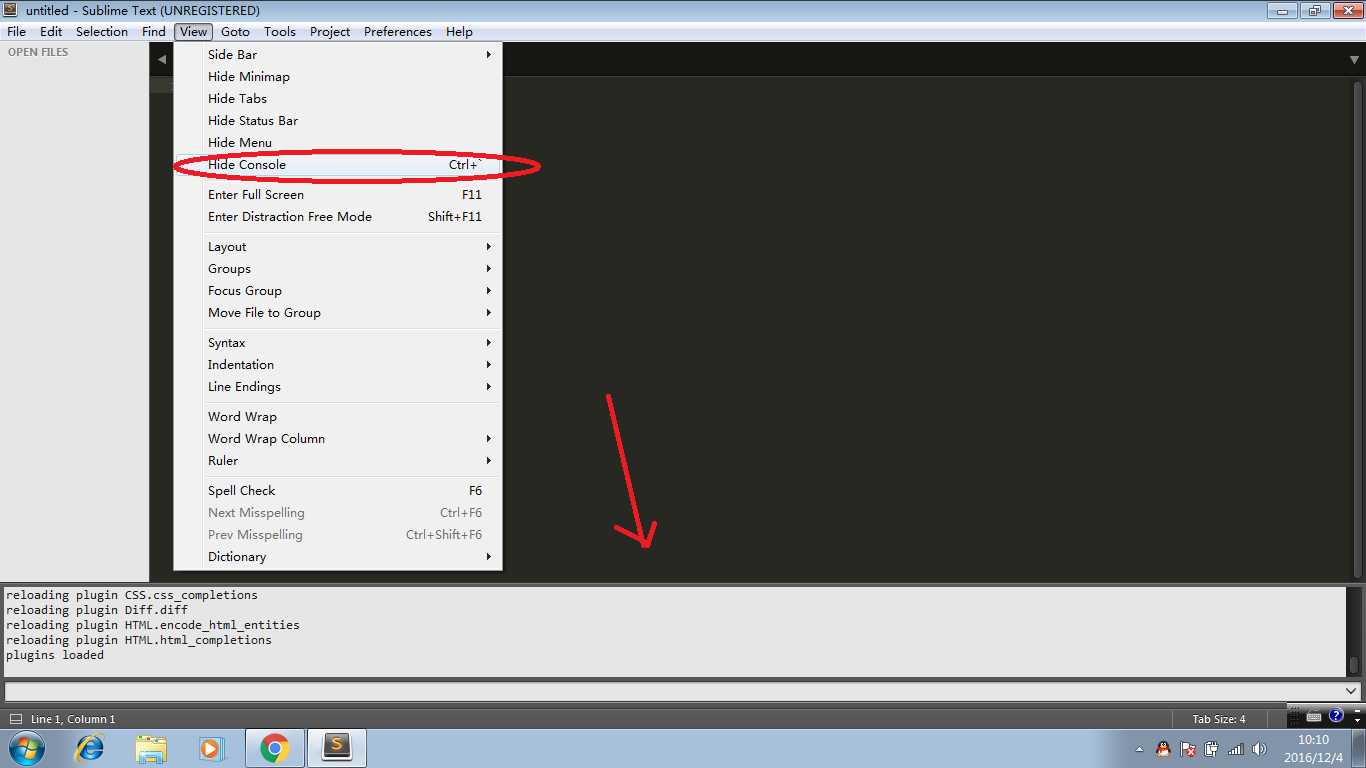Click console line 'plugins loaded'
The width and height of the screenshot is (1366, 768).
point(55,655)
